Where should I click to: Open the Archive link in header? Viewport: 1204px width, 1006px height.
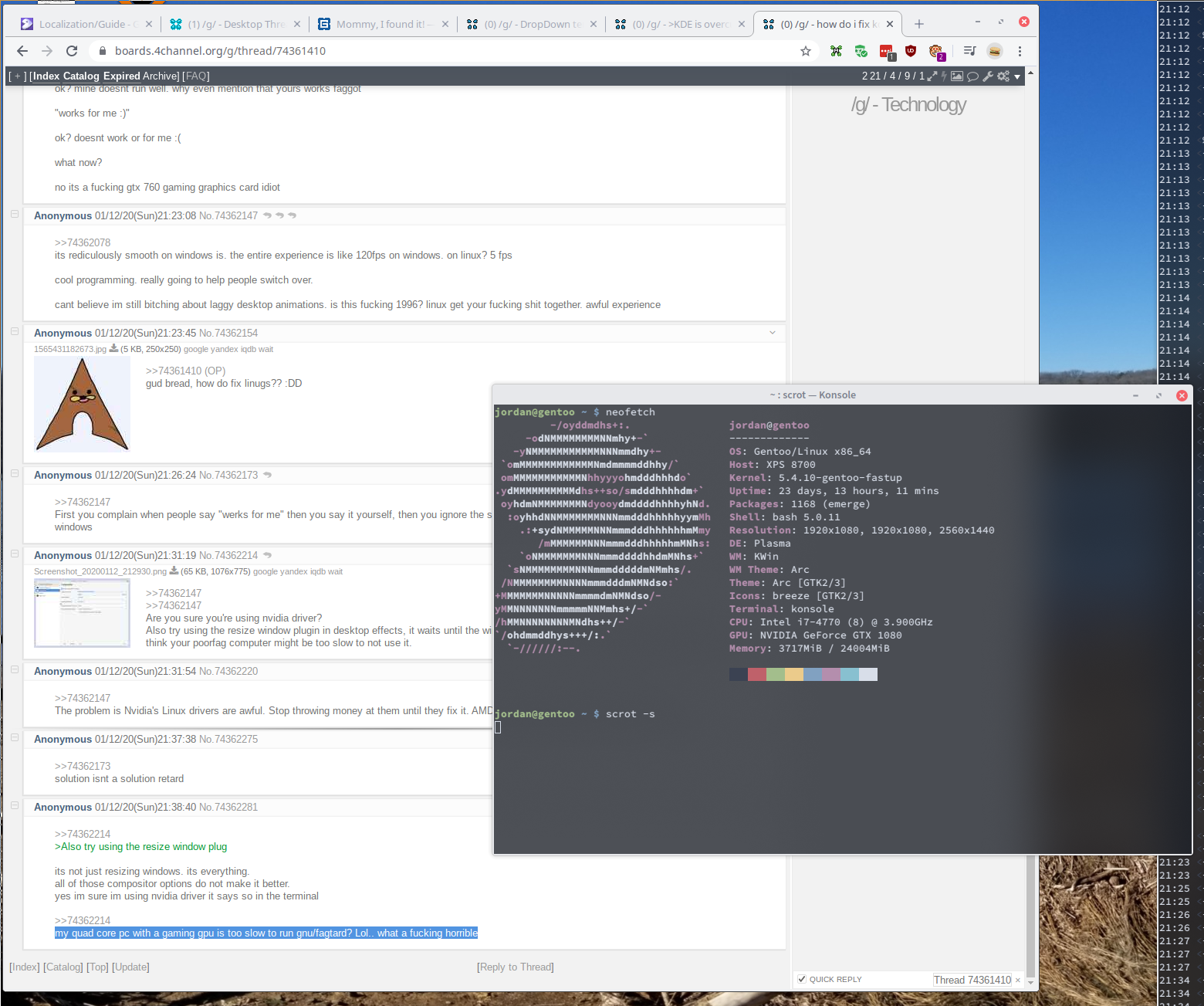(160, 76)
